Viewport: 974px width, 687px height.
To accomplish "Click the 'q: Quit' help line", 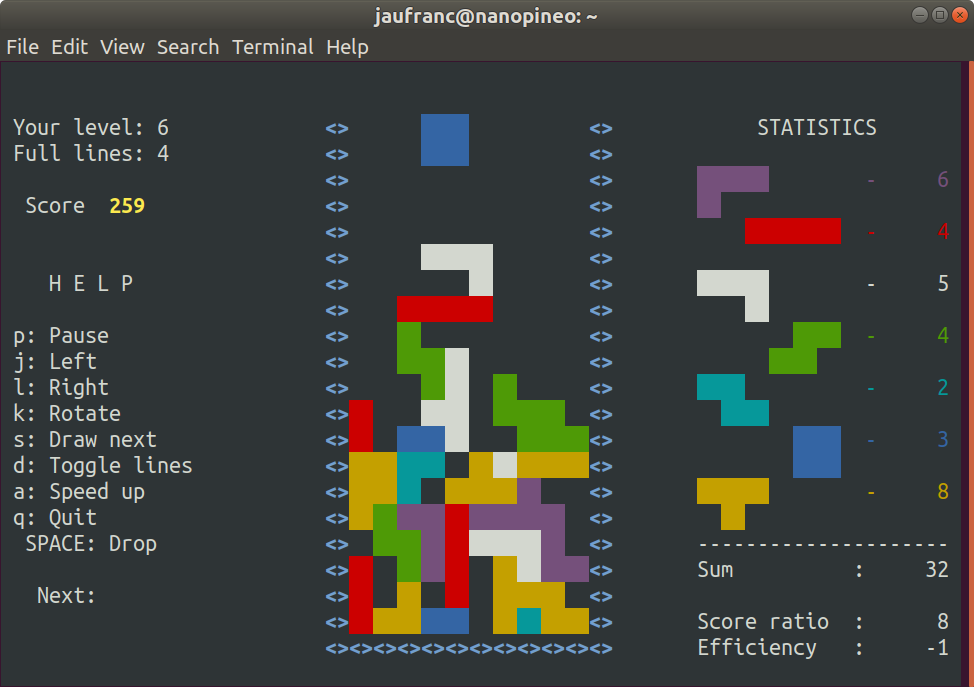I will (x=55, y=517).
